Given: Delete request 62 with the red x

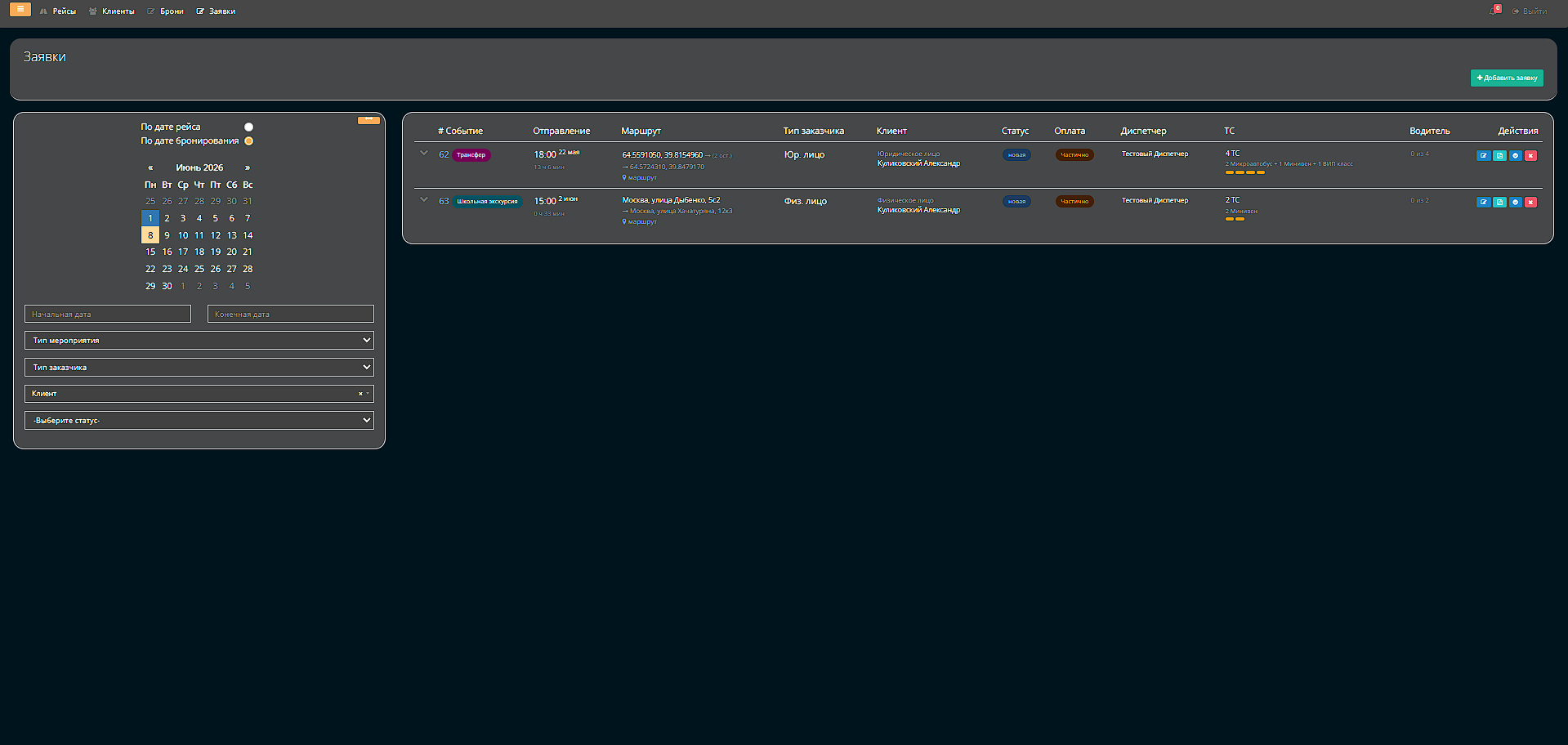Looking at the screenshot, I should click(x=1530, y=155).
